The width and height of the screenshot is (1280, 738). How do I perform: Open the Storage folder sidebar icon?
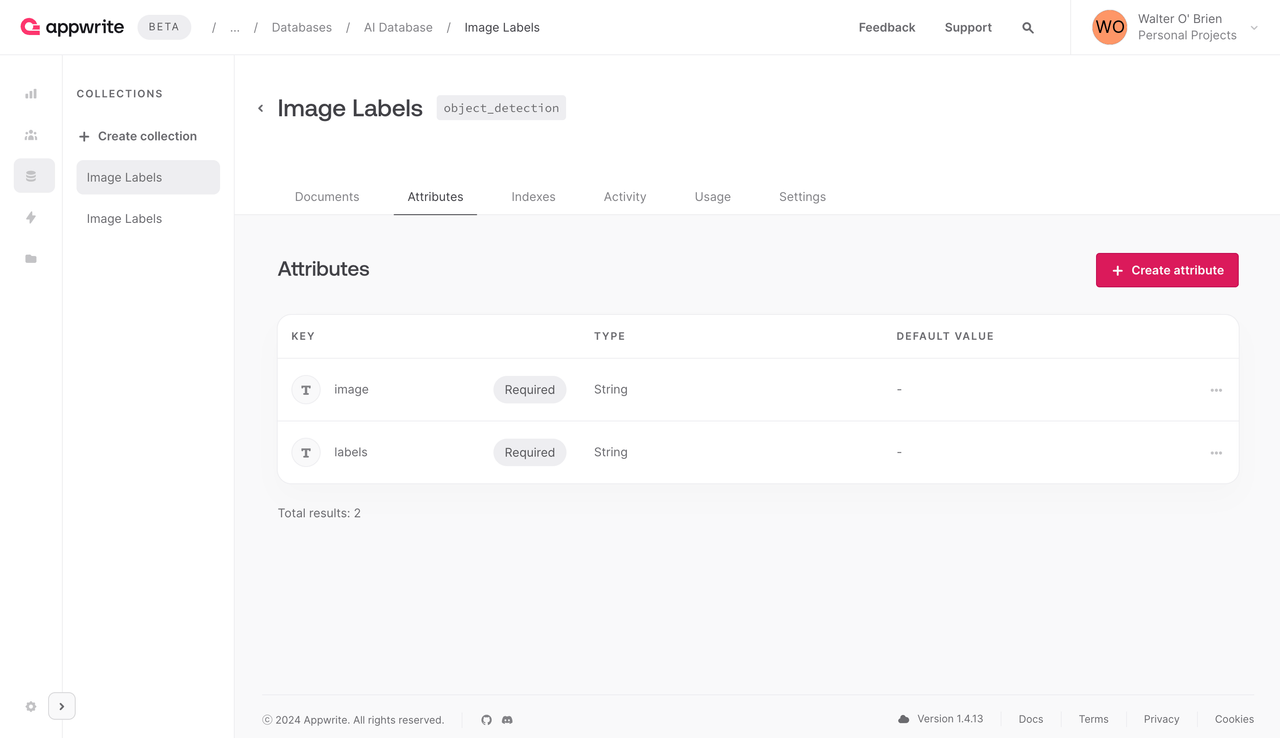(31, 259)
